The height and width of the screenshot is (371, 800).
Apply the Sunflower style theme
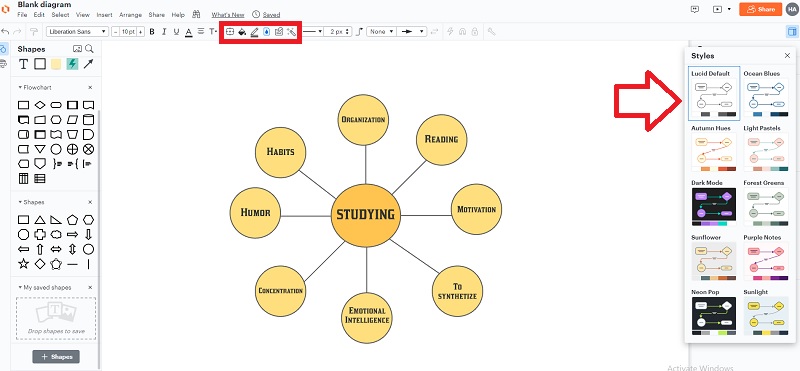pyautogui.click(x=714, y=258)
